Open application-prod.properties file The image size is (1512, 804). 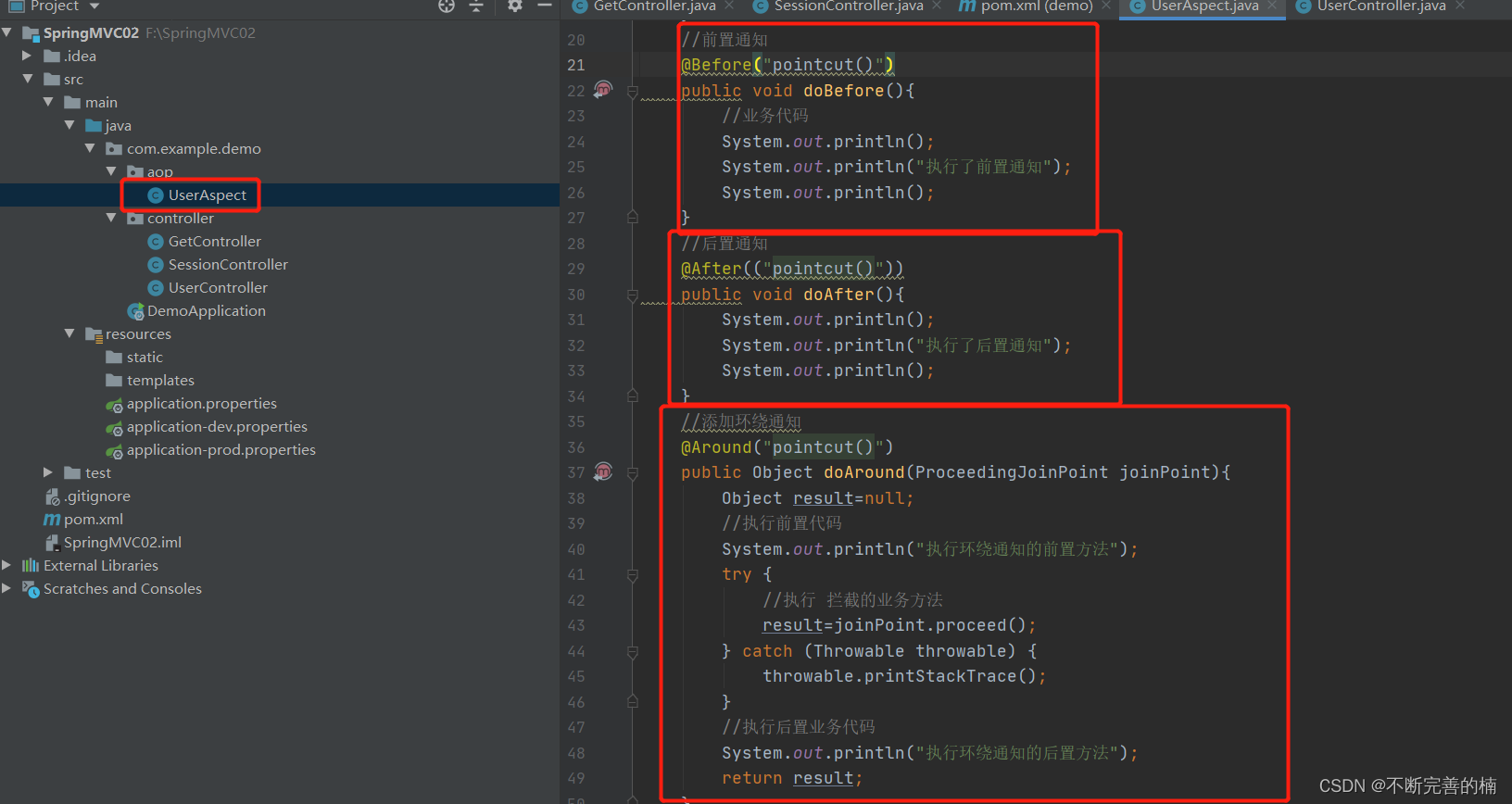(221, 449)
